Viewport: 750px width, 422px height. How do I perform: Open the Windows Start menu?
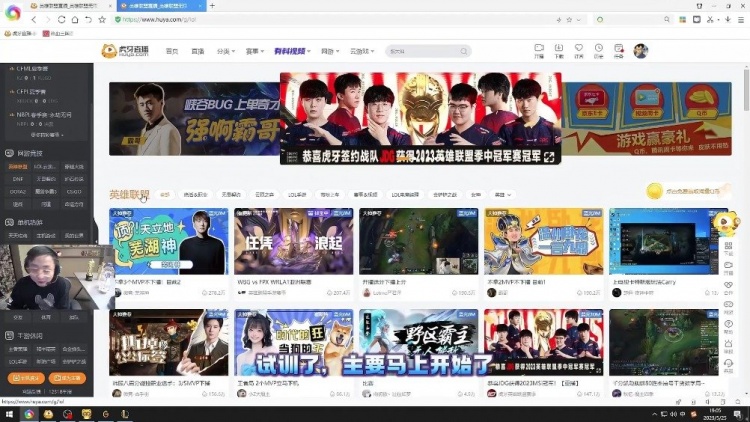click(x=9, y=414)
